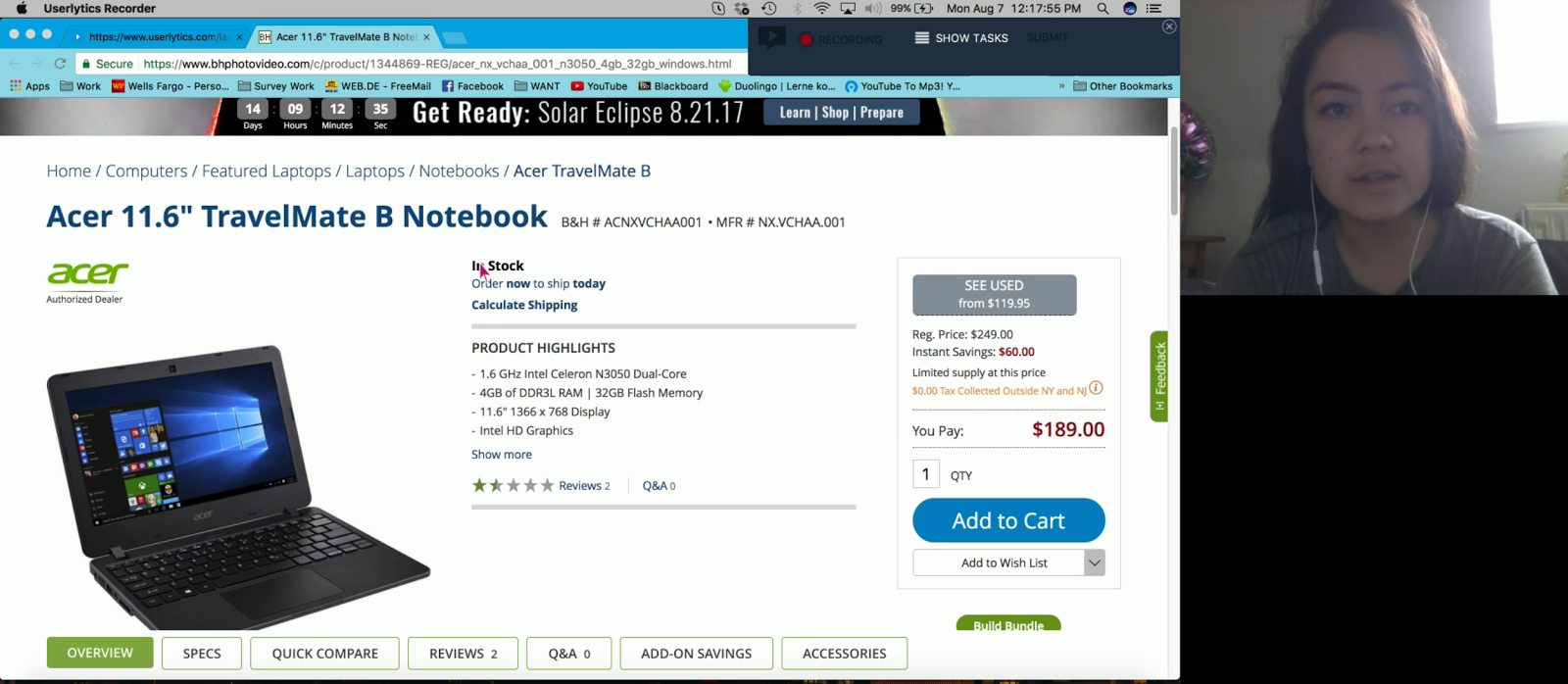Go to Notebooks breadcrumb
The width and height of the screenshot is (1568, 684).
[459, 171]
